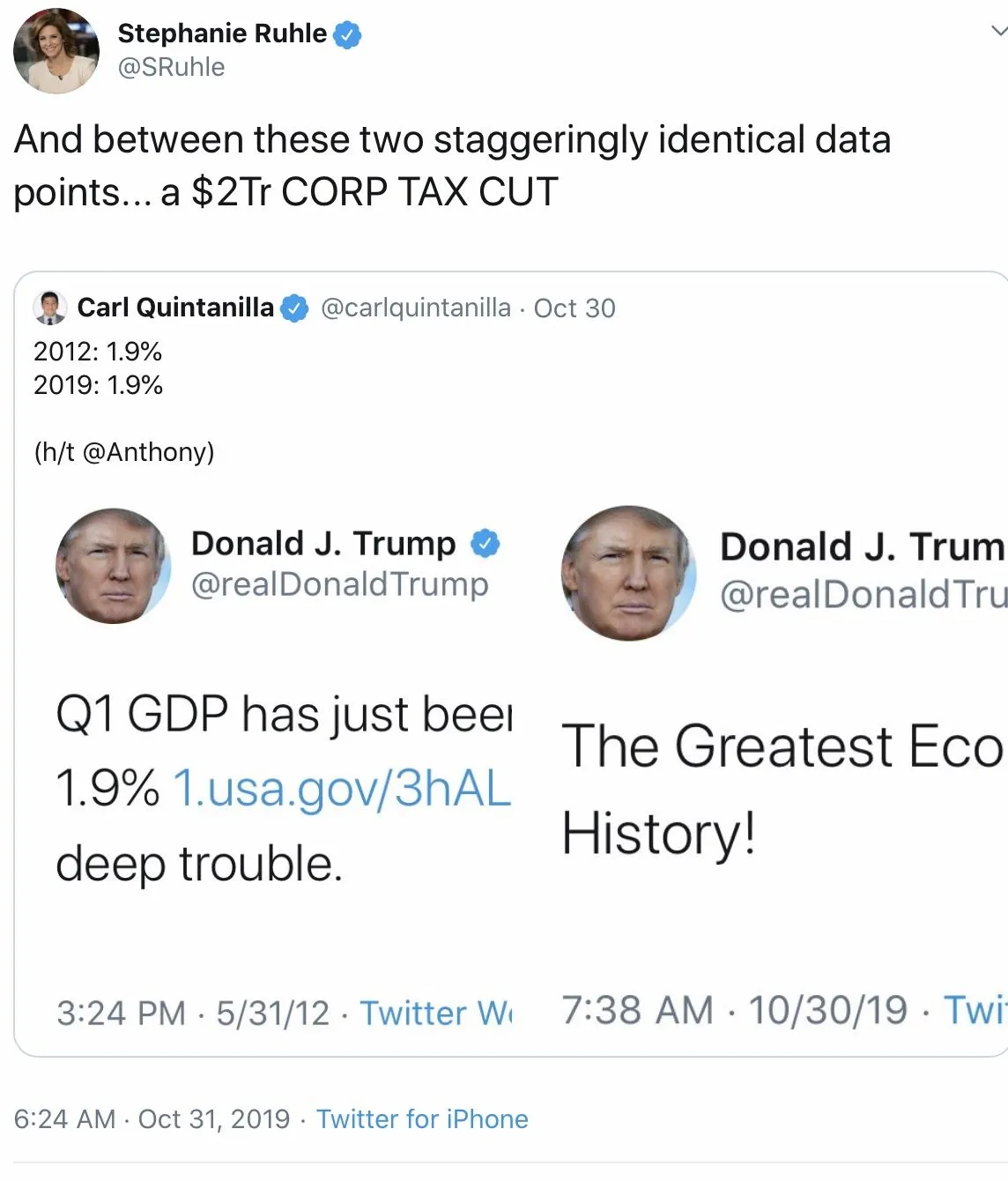Open the 1.usa.gov/3hAL link
This screenshot has height=1181, width=1008.
pyautogui.click(x=342, y=788)
